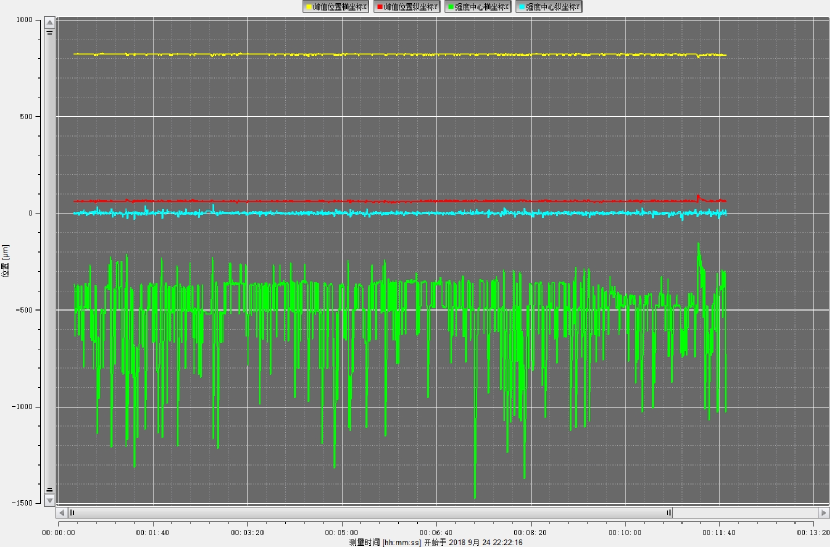Toggle the yellow peak position legend series

[x=336, y=7]
